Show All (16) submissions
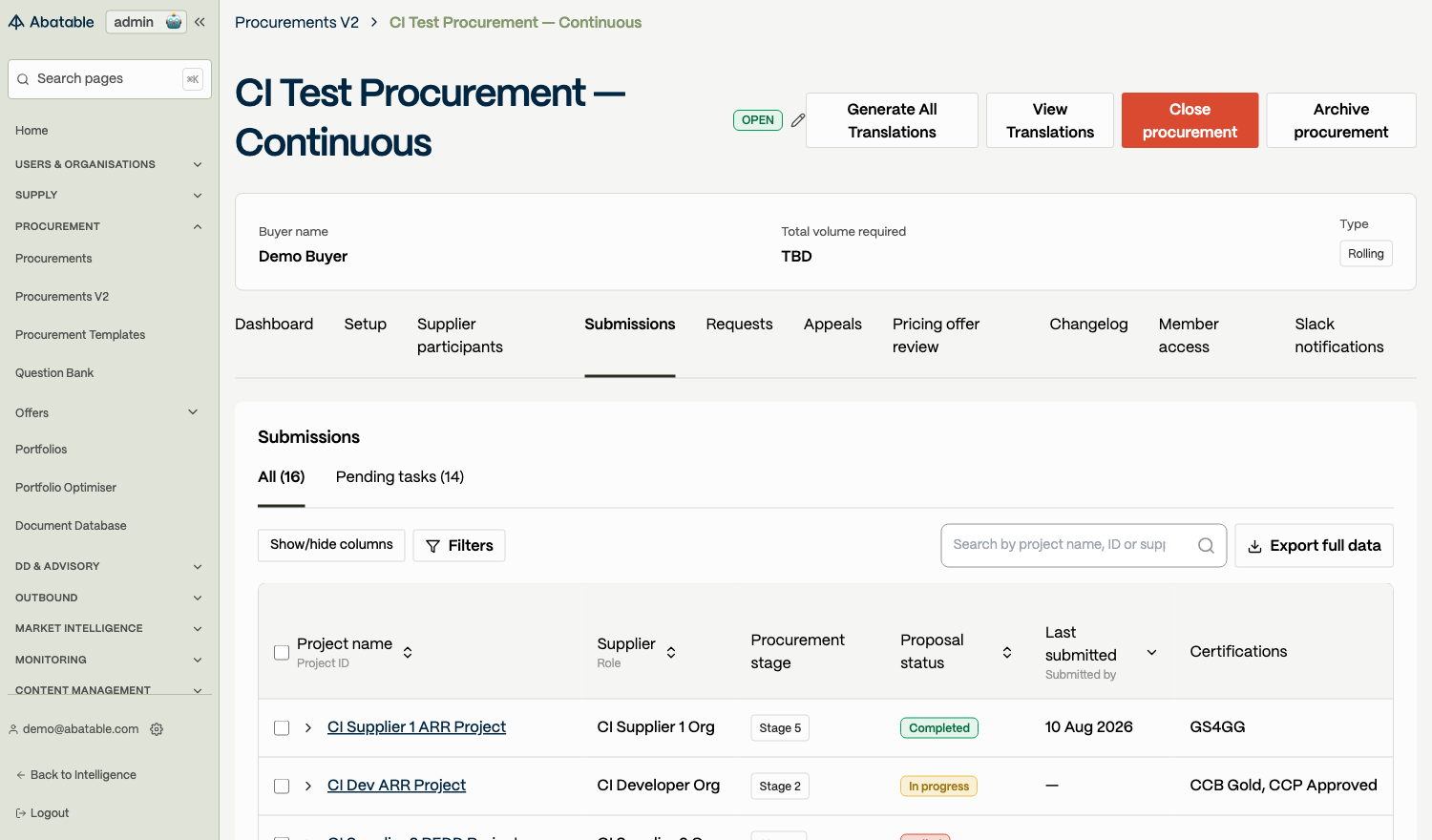Viewport: 1432px width, 840px height. [282, 477]
